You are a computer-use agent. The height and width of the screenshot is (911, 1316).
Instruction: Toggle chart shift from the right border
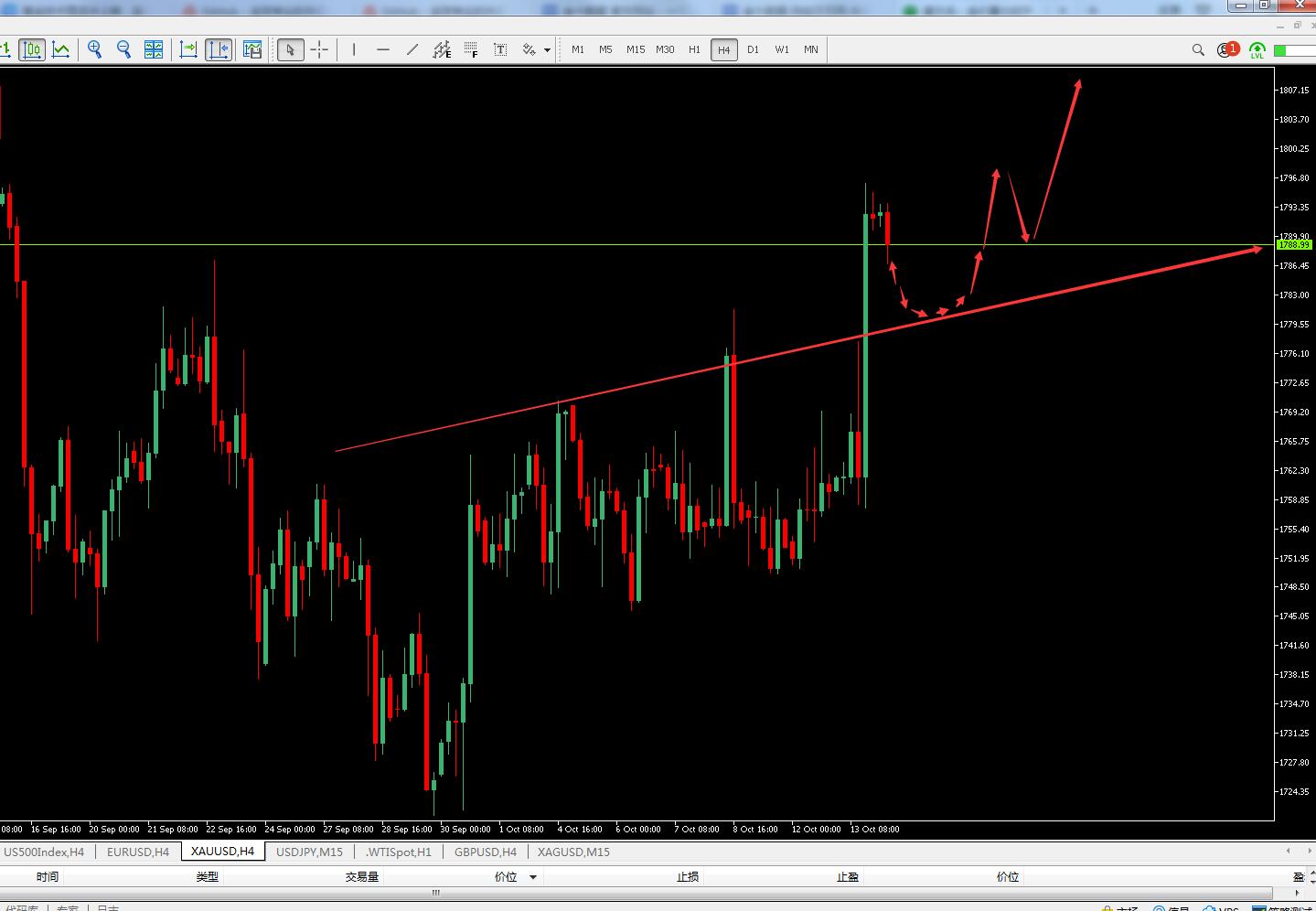219,49
